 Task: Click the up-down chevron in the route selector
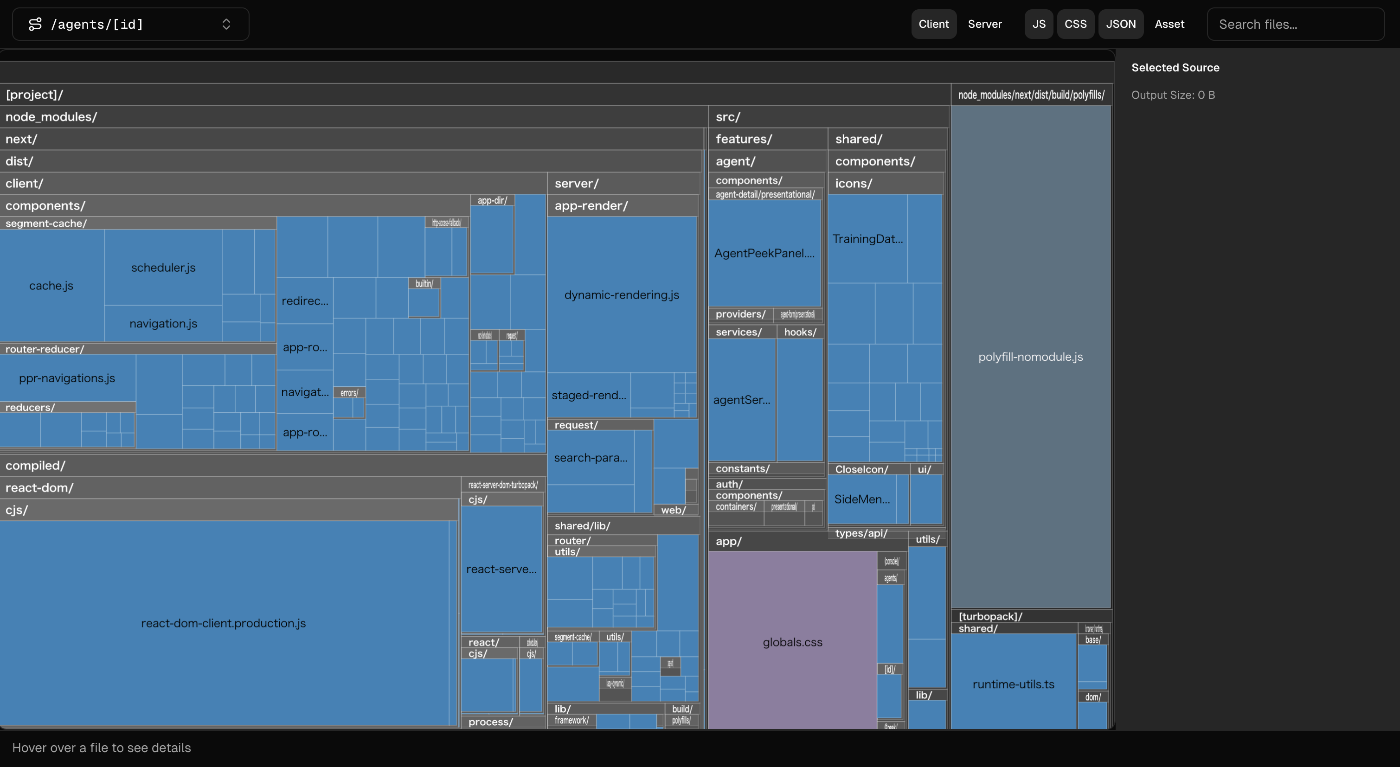pyautogui.click(x=226, y=24)
